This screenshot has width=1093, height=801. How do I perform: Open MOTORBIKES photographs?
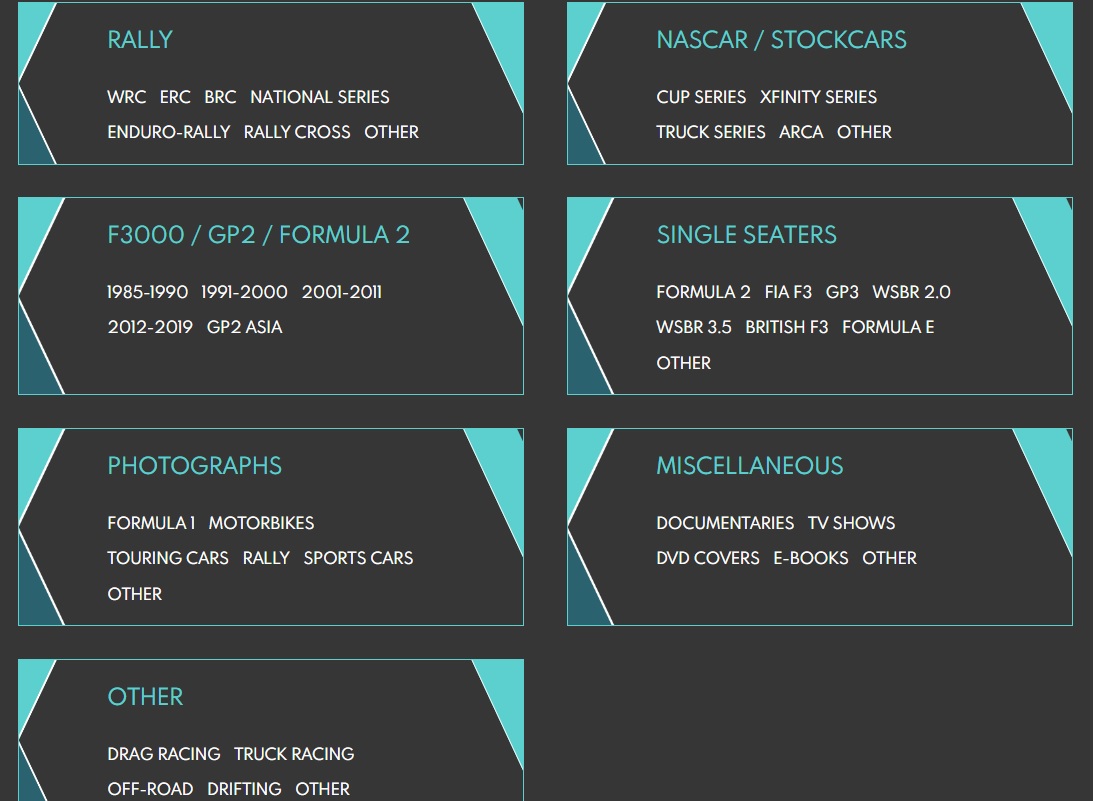pos(261,523)
